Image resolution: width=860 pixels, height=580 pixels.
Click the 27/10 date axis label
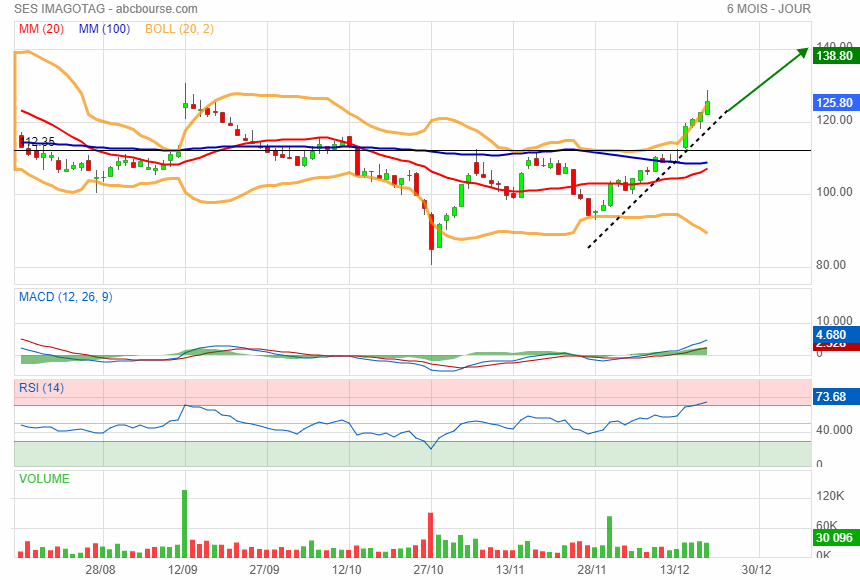428,570
